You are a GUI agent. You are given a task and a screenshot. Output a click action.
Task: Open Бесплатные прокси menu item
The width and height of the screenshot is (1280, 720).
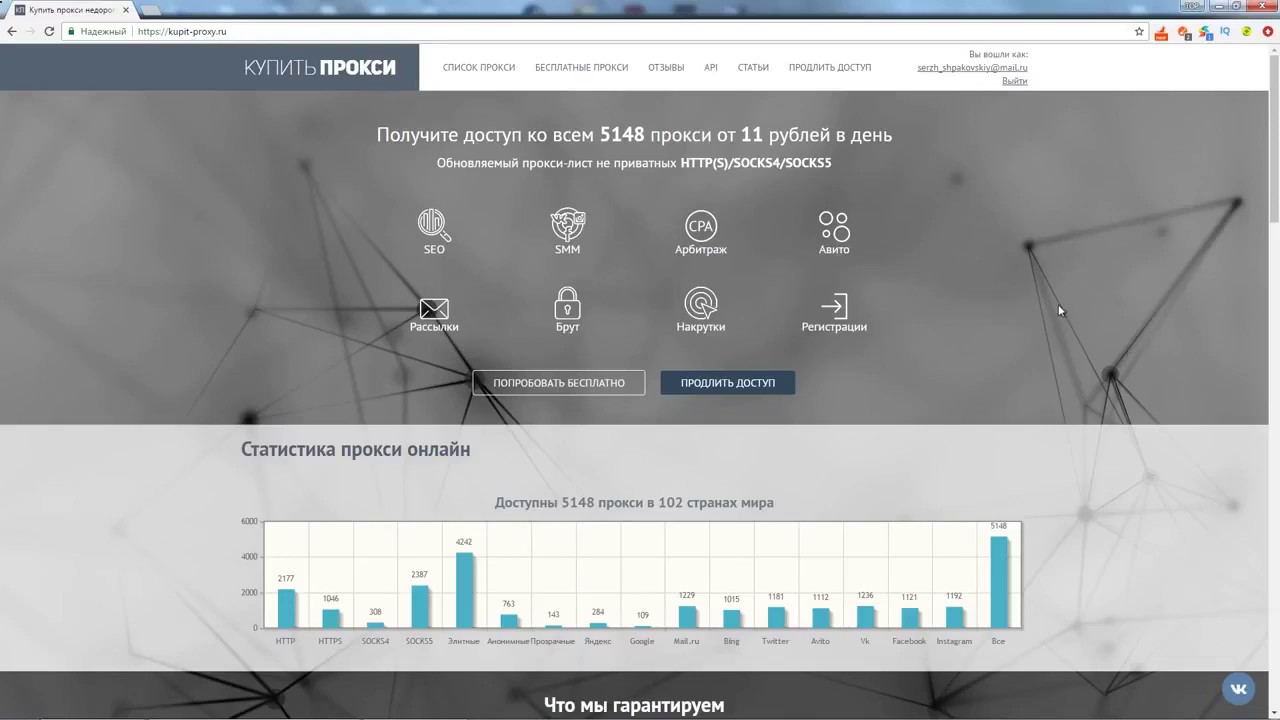point(582,67)
